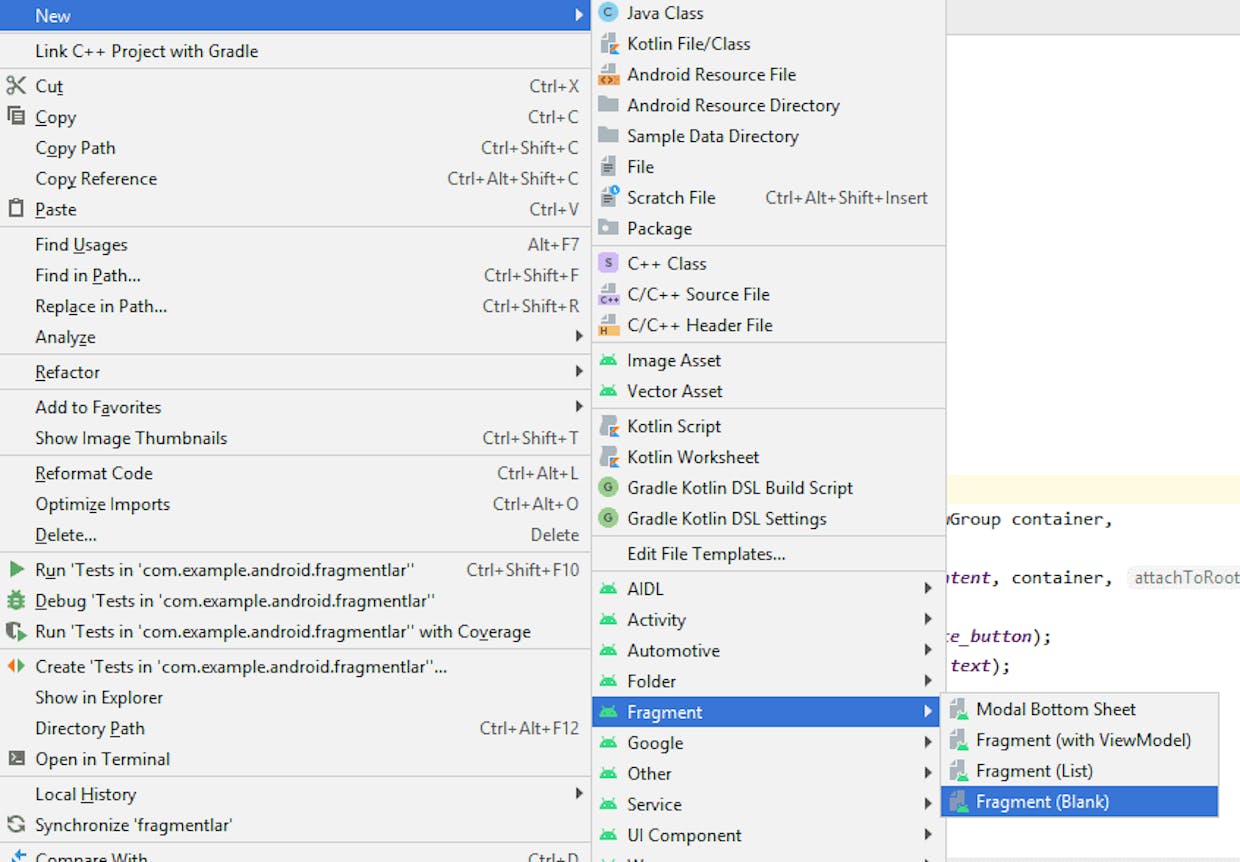
Task: Expand the Refactor submenu arrow
Action: (x=579, y=372)
